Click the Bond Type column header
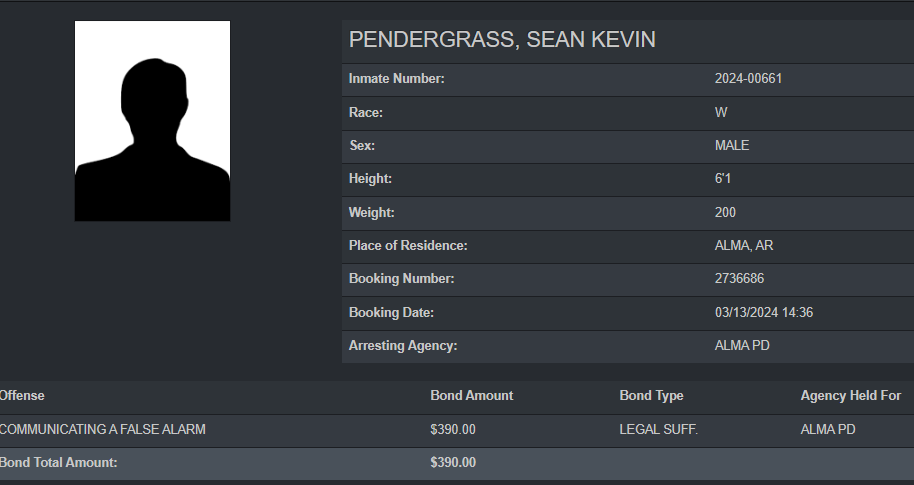914x485 pixels. [x=651, y=396]
